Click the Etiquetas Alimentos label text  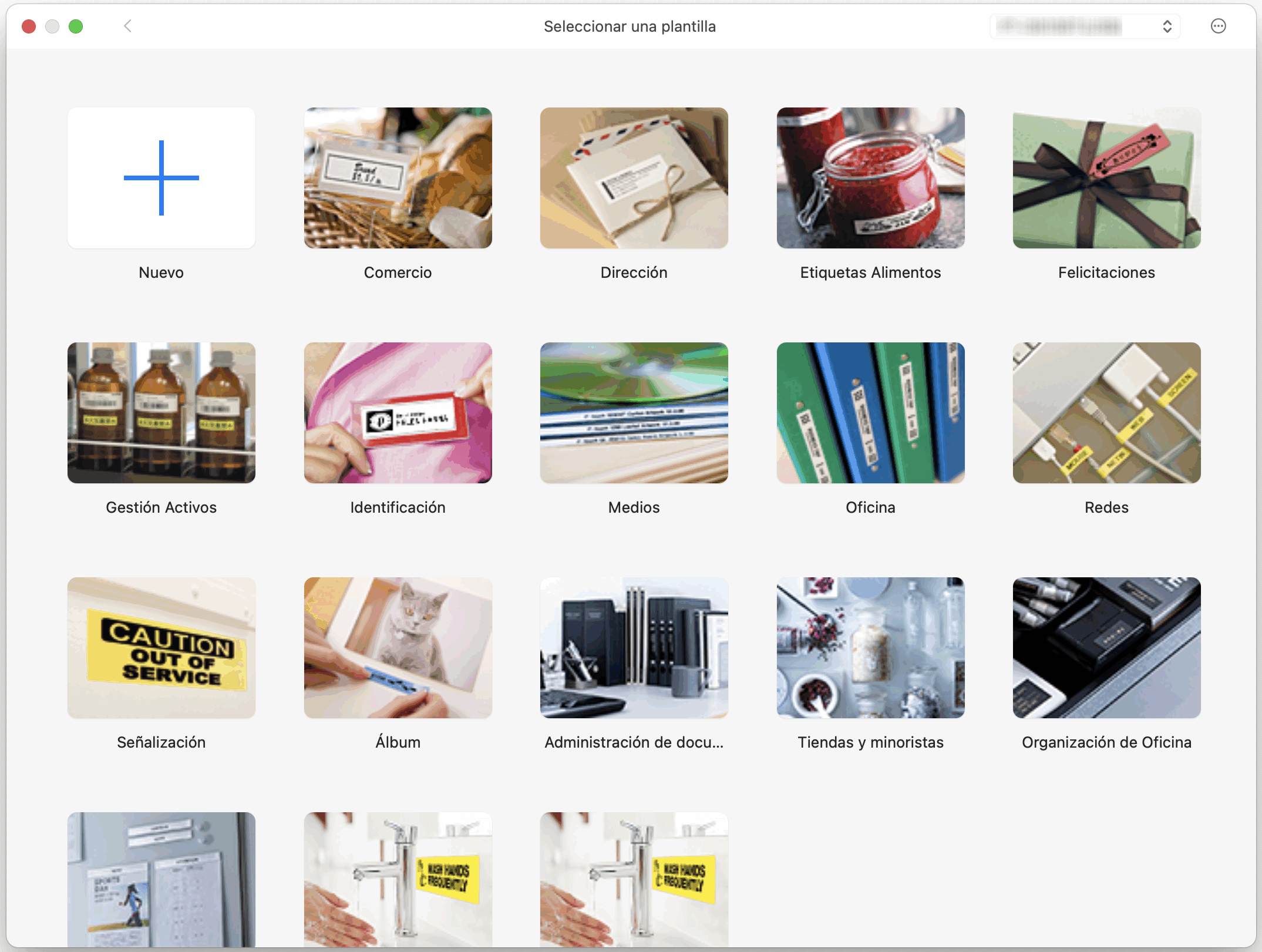871,273
